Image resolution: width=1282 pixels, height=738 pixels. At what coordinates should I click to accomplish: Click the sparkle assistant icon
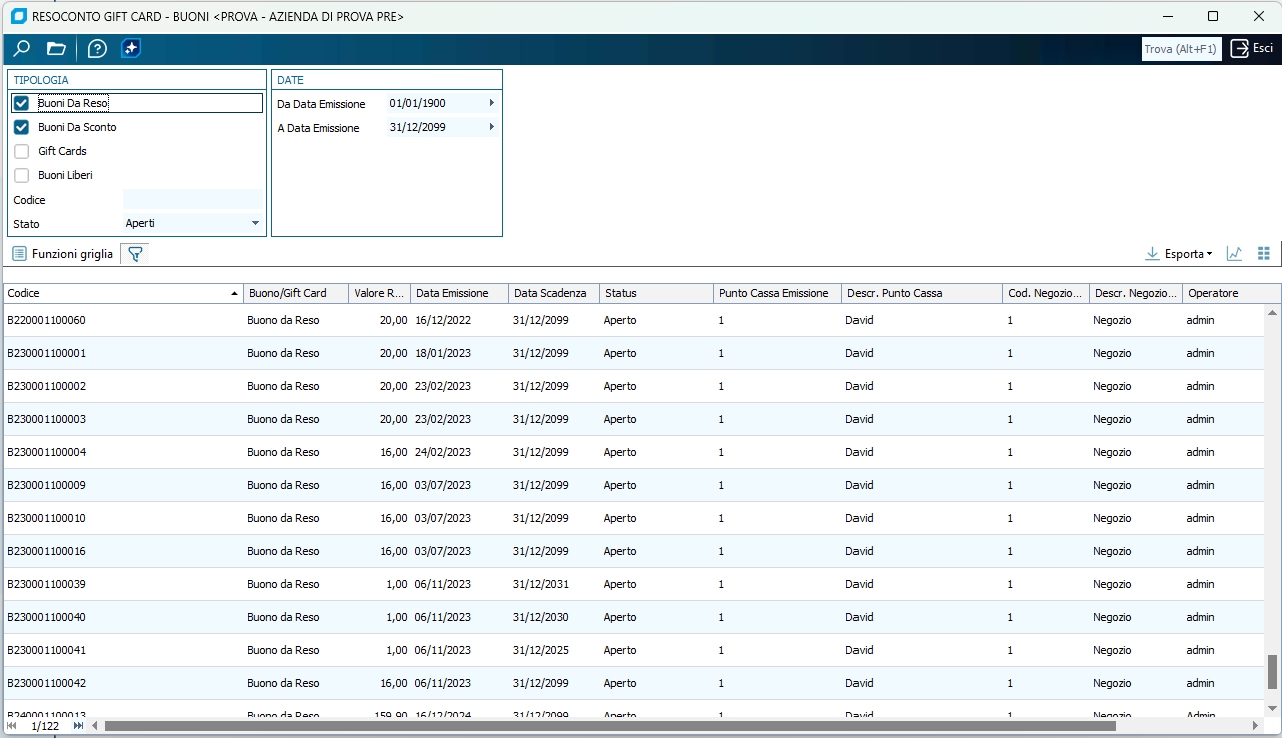point(131,49)
